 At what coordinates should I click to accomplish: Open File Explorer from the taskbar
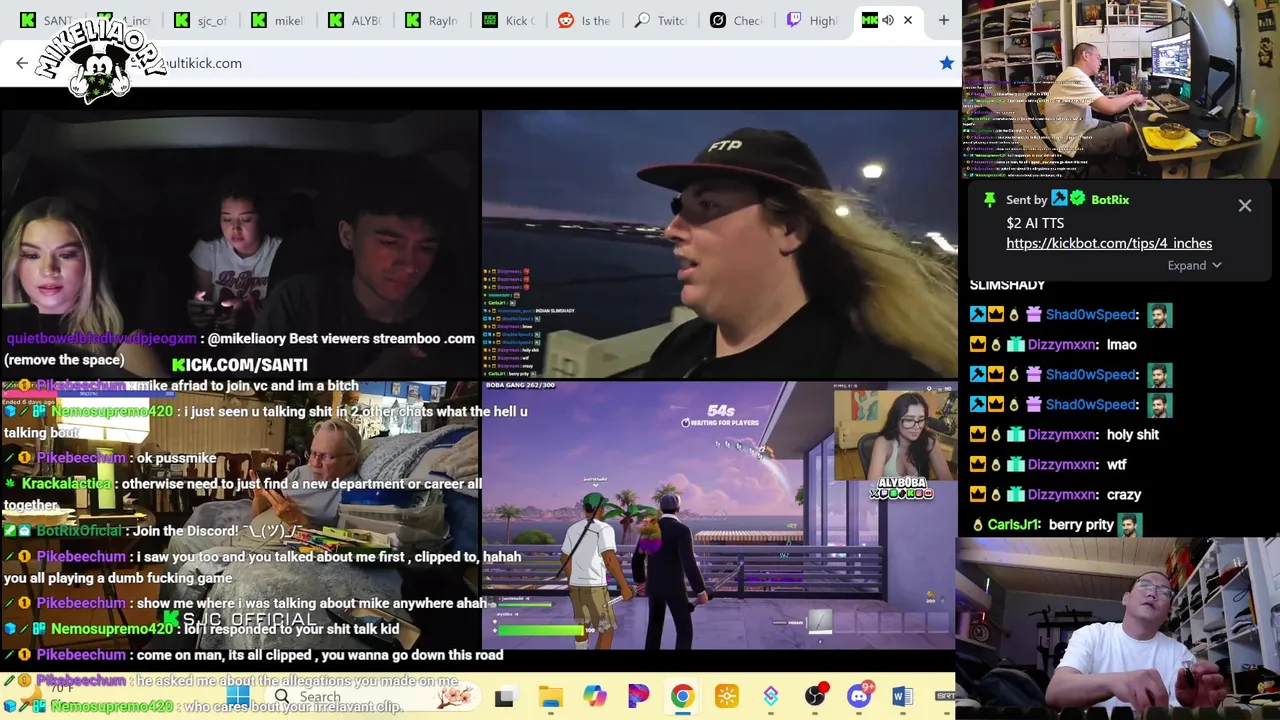[550, 697]
